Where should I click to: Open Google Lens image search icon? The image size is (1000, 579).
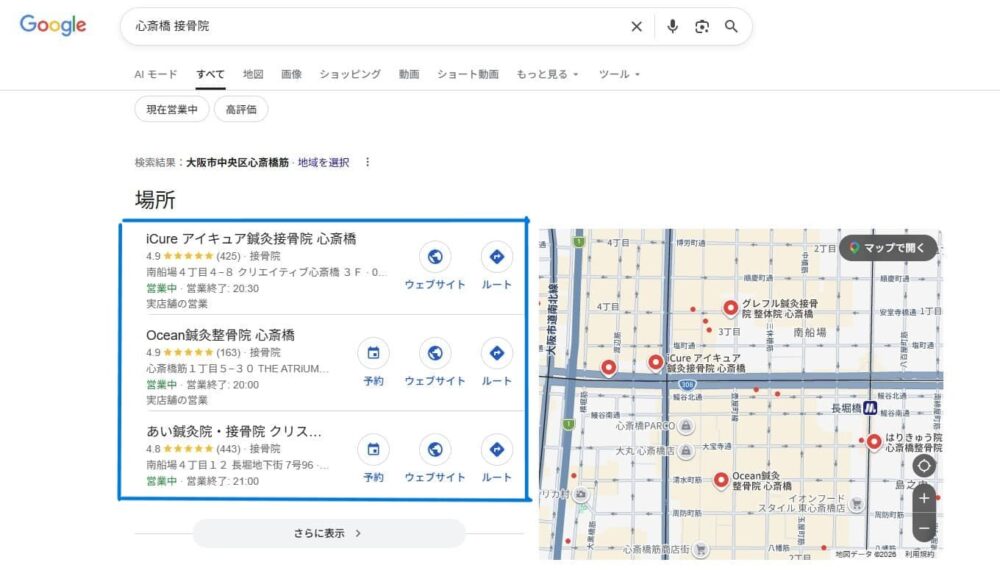click(x=702, y=27)
